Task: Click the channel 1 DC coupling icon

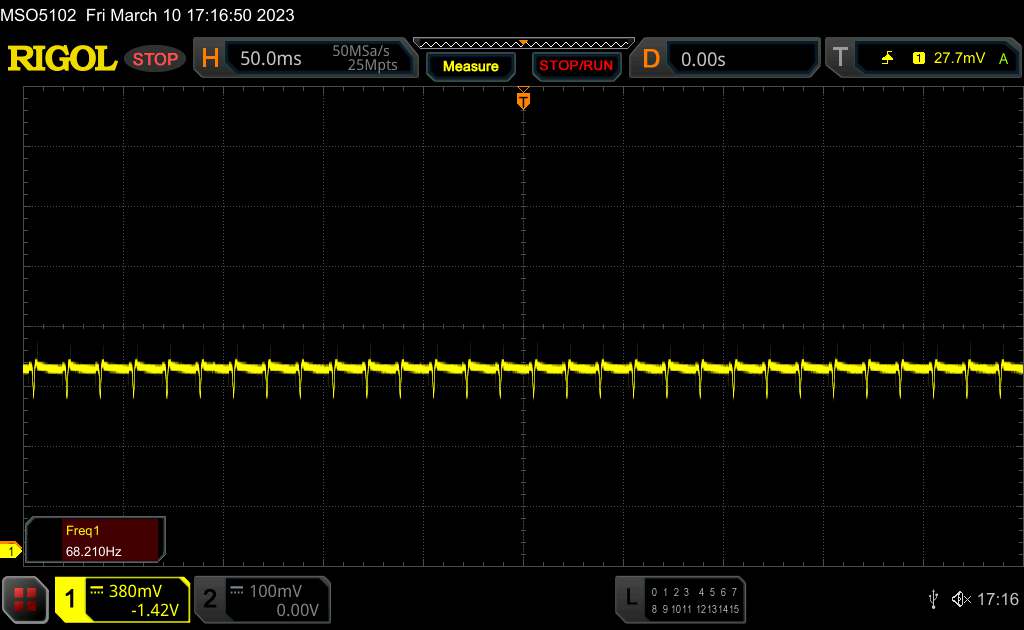Action: pyautogui.click(x=97, y=591)
